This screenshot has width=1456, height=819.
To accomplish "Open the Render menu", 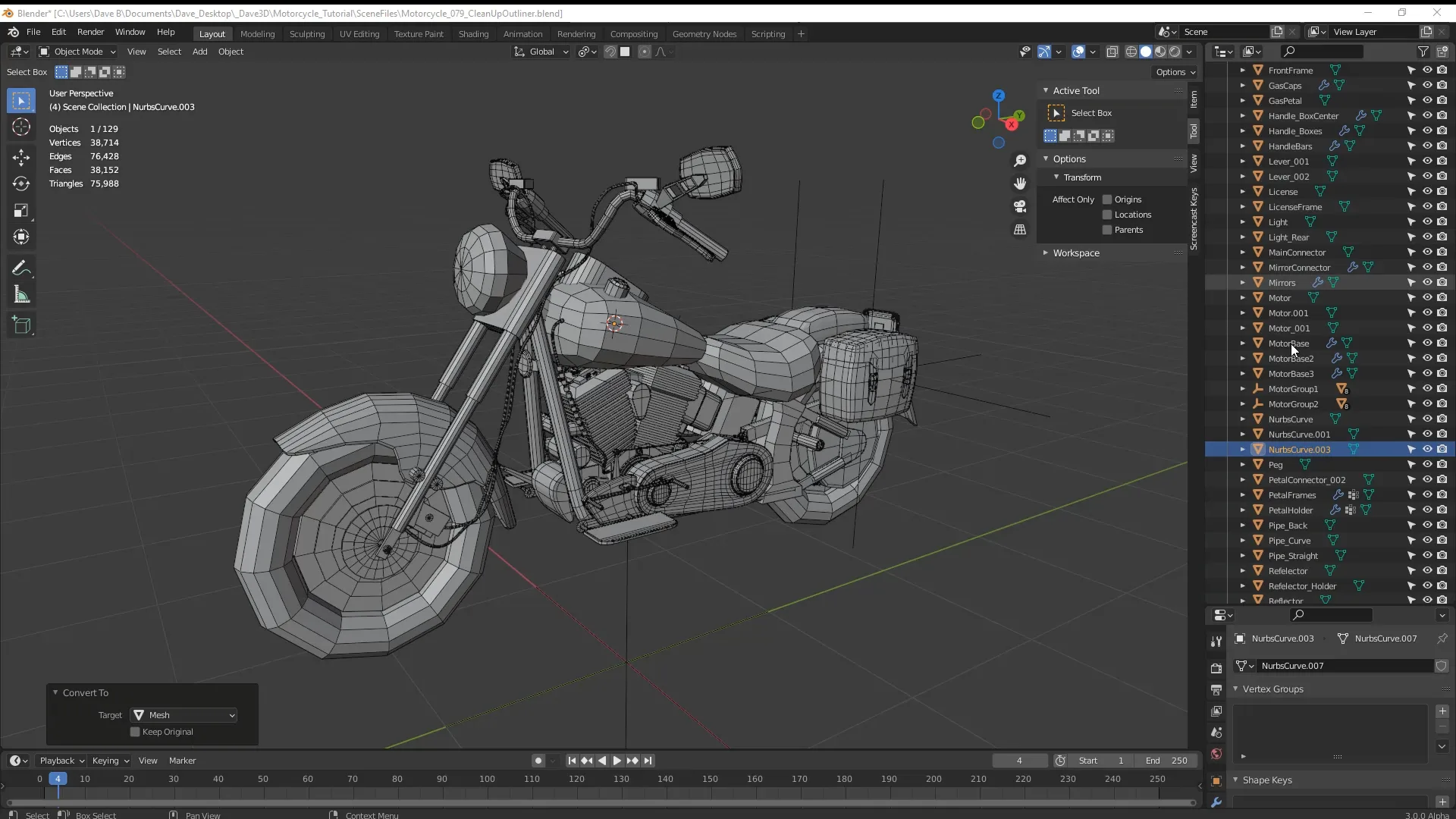I will point(90,32).
